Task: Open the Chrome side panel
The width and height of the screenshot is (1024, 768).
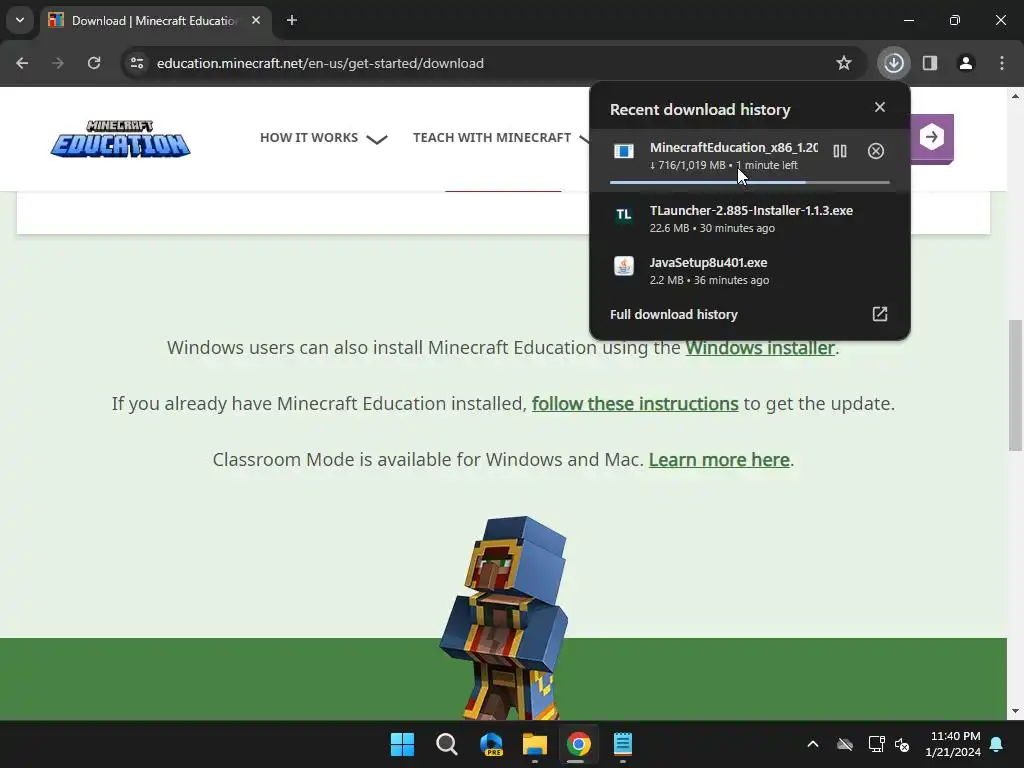Action: click(x=929, y=63)
